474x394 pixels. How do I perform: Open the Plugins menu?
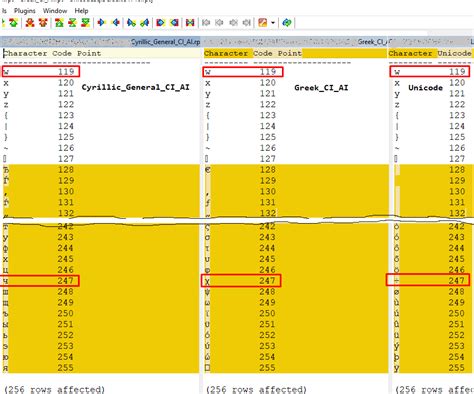coord(25,11)
